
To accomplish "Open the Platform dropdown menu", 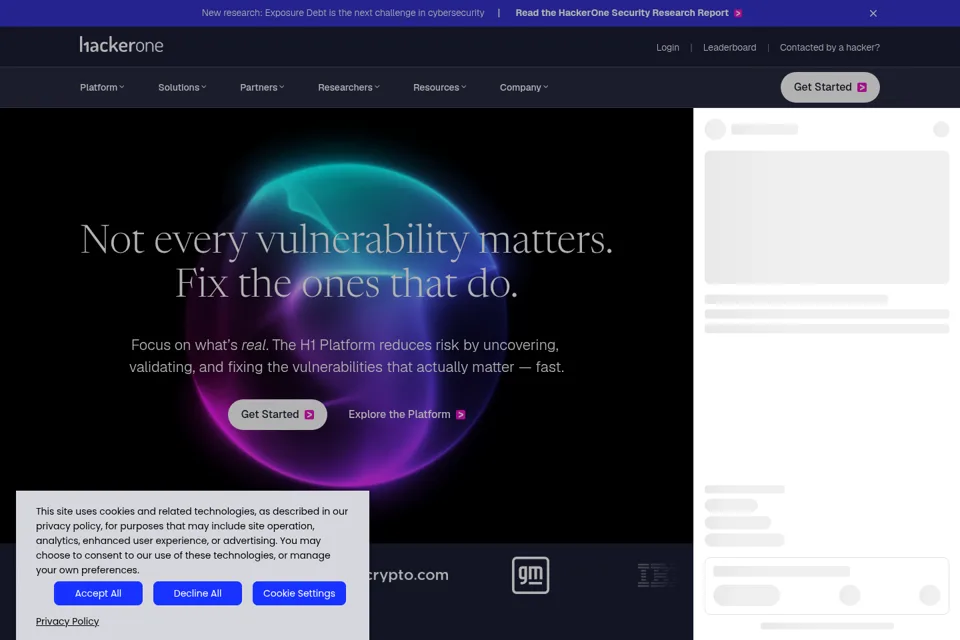I will pos(102,88).
